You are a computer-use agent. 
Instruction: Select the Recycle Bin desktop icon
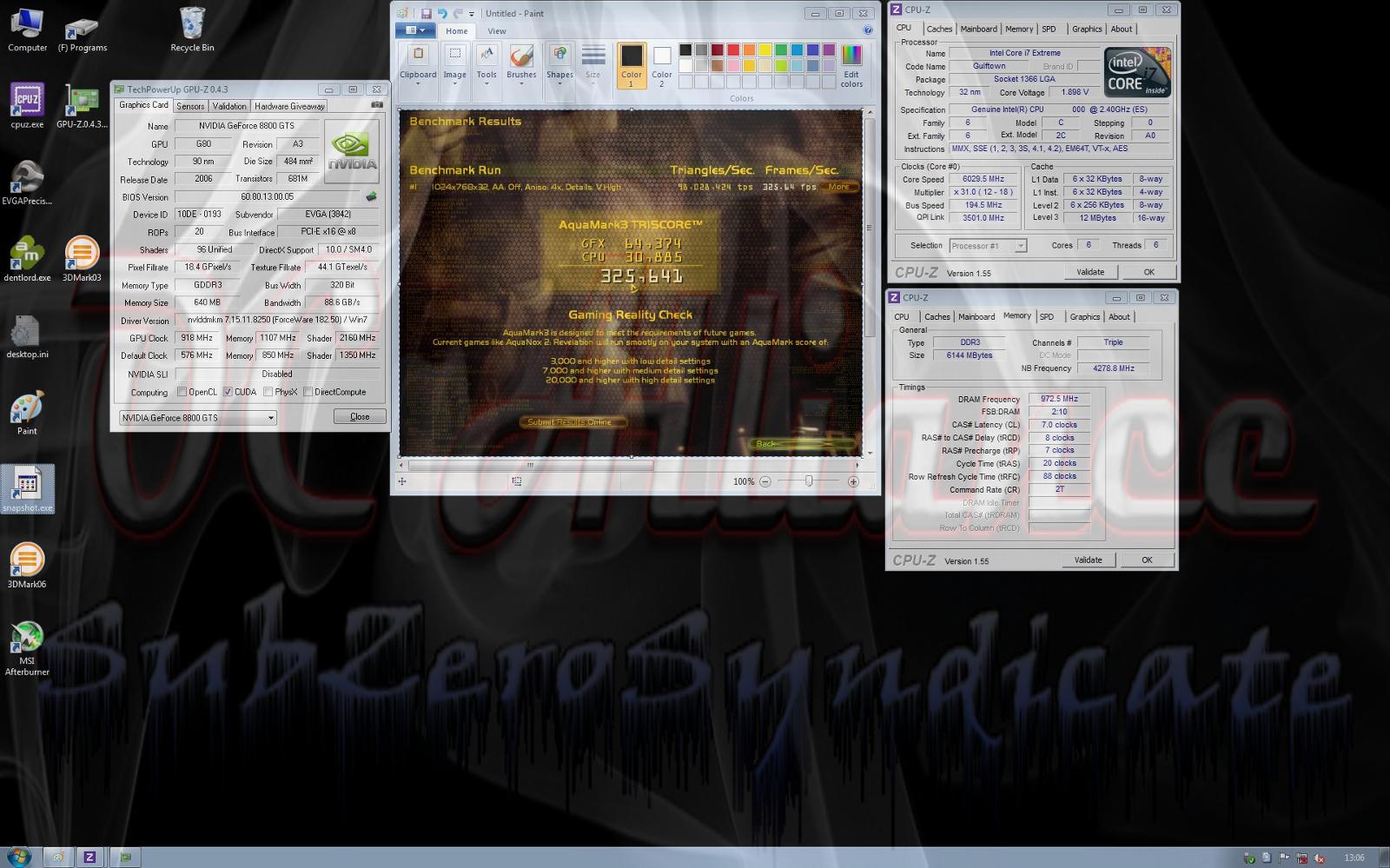pyautogui.click(x=192, y=30)
